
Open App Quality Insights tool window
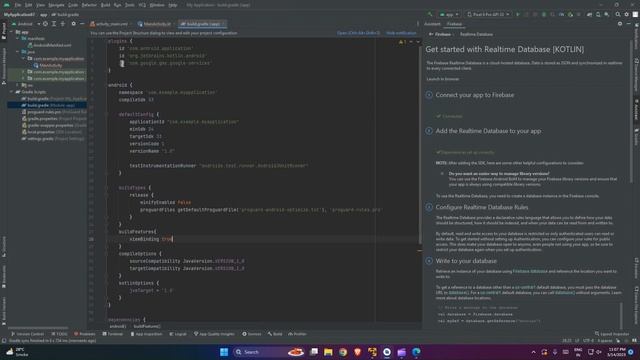click(x=214, y=334)
